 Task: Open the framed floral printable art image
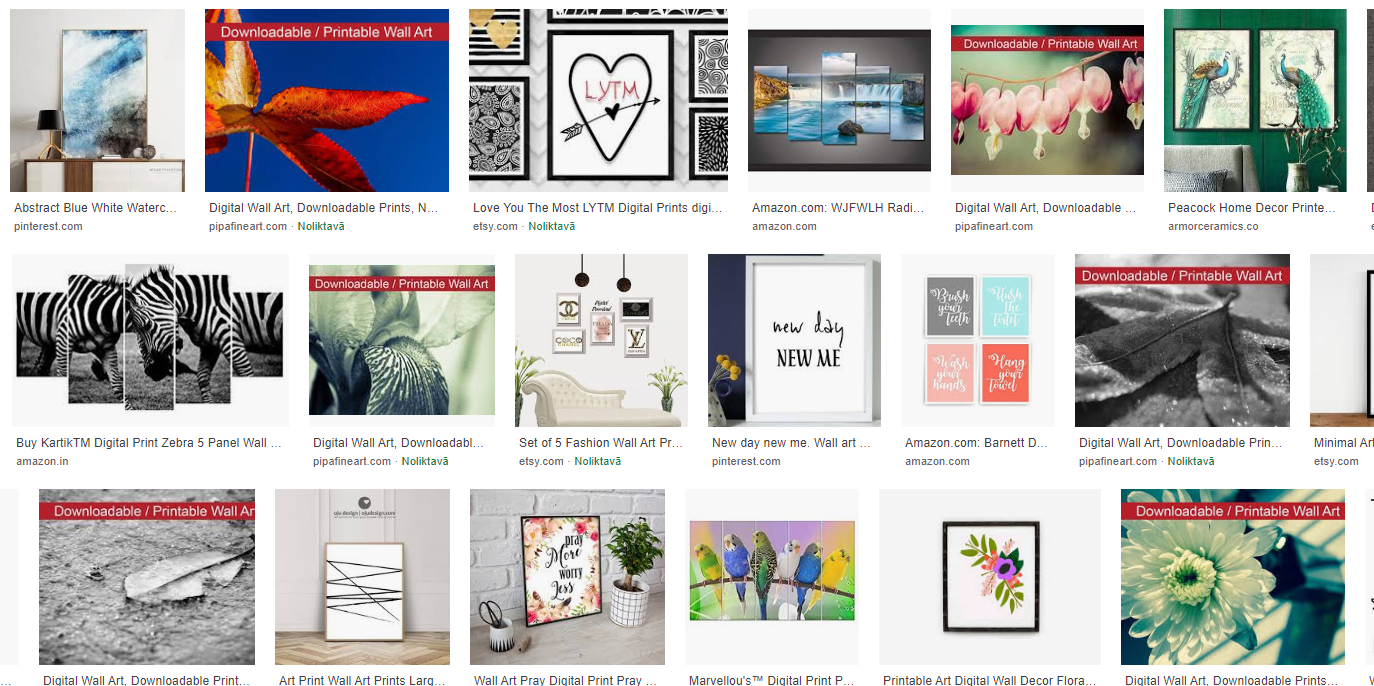click(990, 577)
